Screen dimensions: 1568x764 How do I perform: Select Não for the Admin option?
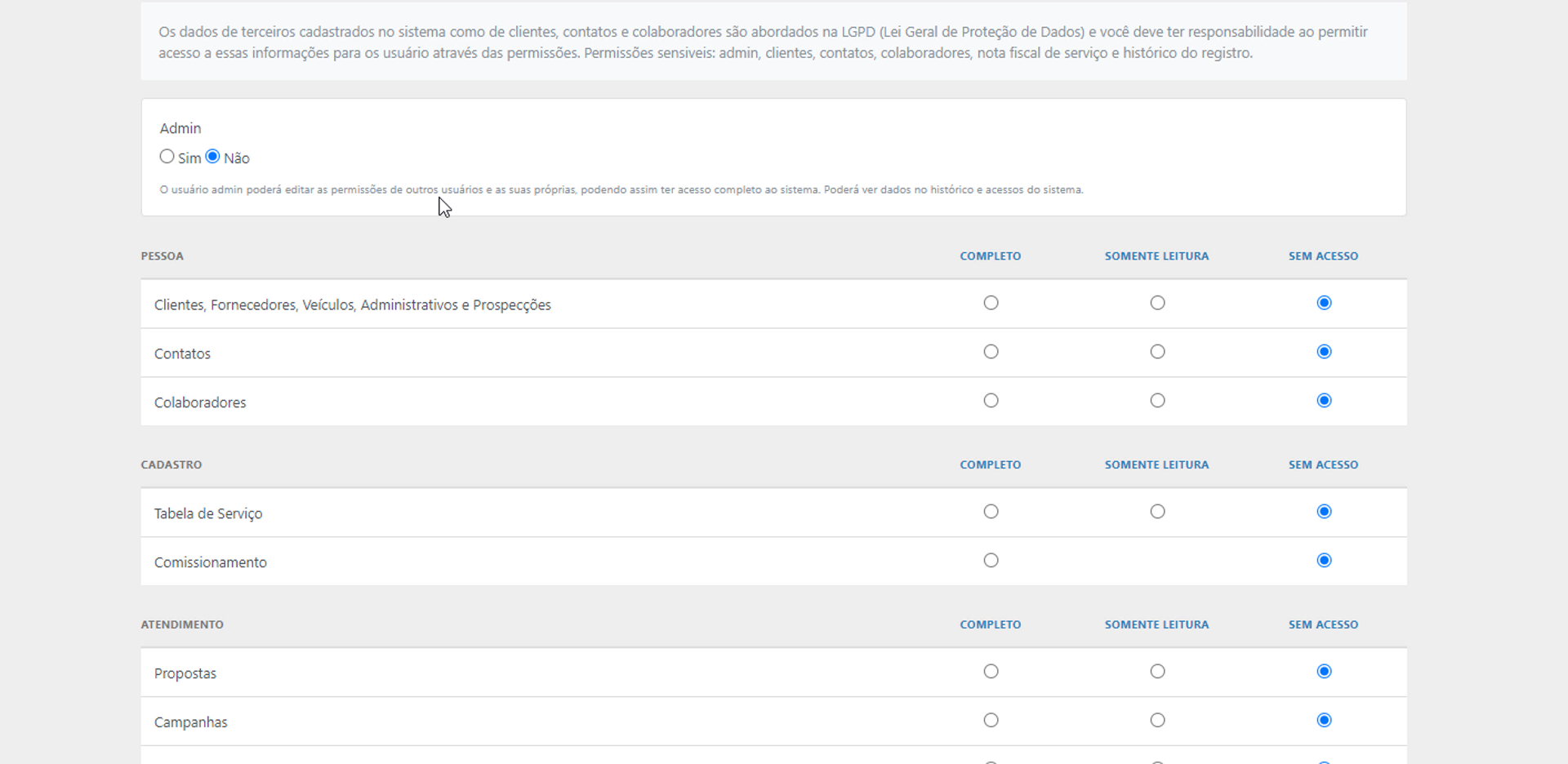(x=213, y=157)
